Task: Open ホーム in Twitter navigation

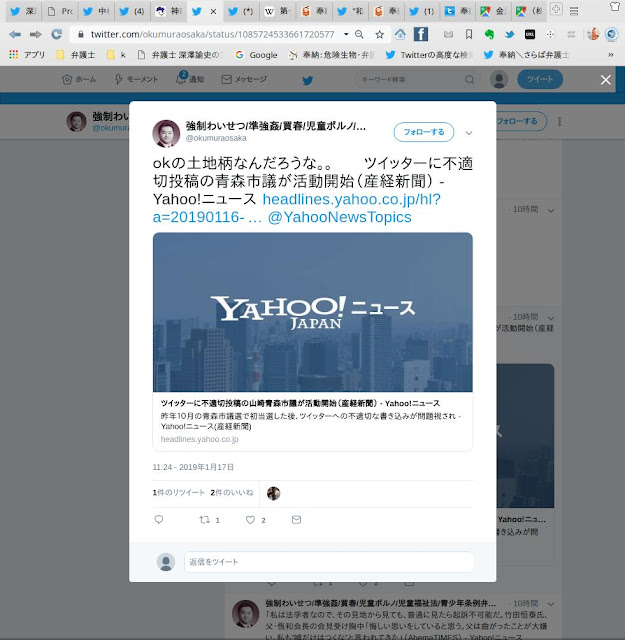Action: point(79,79)
